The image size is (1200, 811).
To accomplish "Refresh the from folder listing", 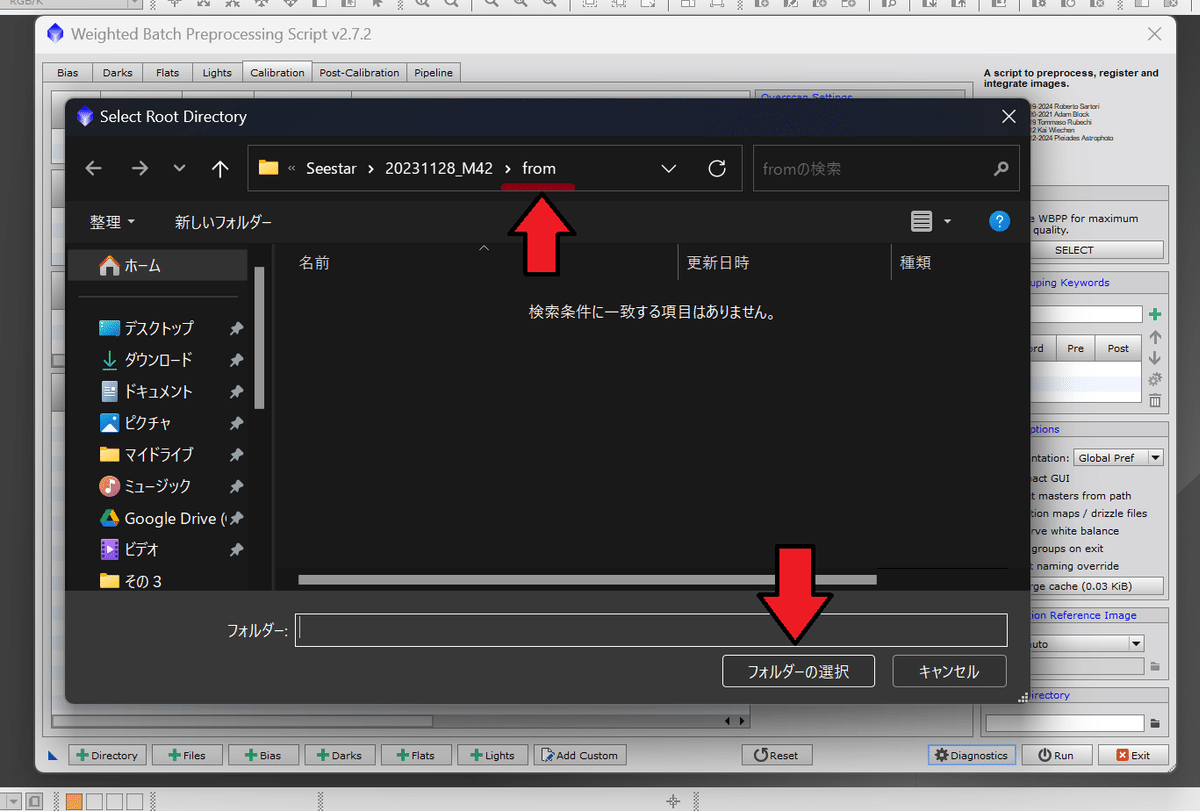I will click(717, 169).
